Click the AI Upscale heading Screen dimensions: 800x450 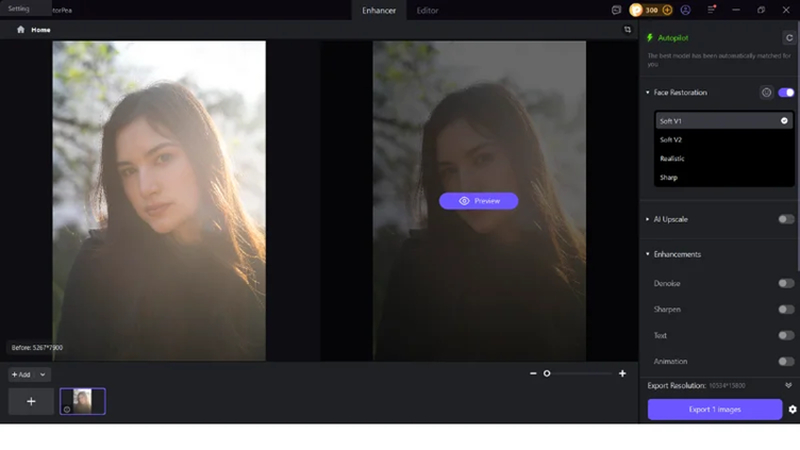pyautogui.click(x=670, y=219)
